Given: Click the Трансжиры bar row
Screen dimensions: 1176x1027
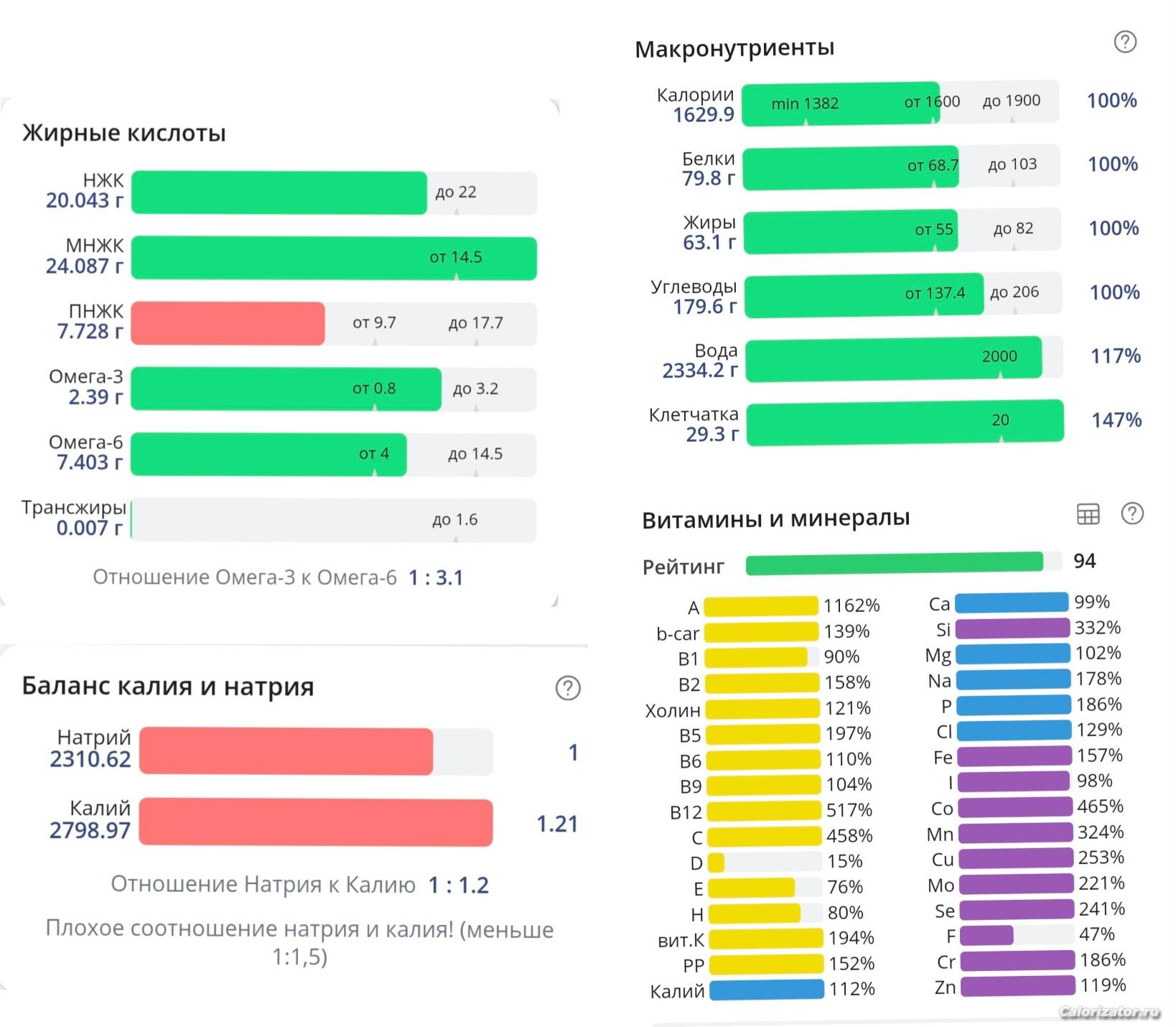Looking at the screenshot, I should coord(333,520).
